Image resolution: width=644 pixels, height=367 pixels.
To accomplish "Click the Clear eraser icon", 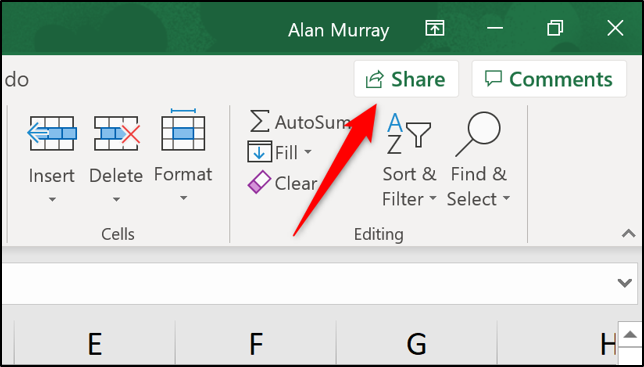I will tap(259, 182).
